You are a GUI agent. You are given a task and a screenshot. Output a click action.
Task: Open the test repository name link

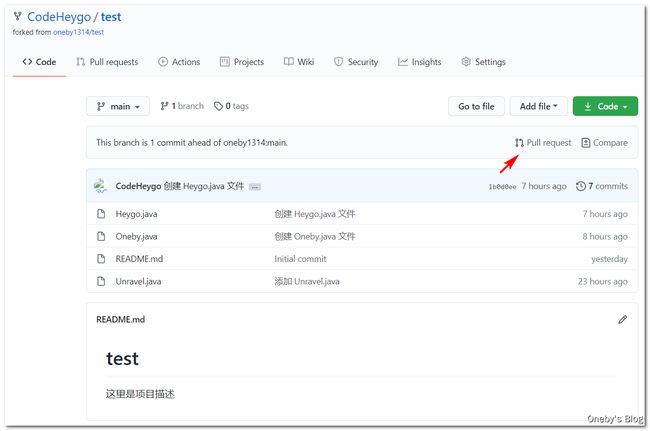click(x=111, y=17)
